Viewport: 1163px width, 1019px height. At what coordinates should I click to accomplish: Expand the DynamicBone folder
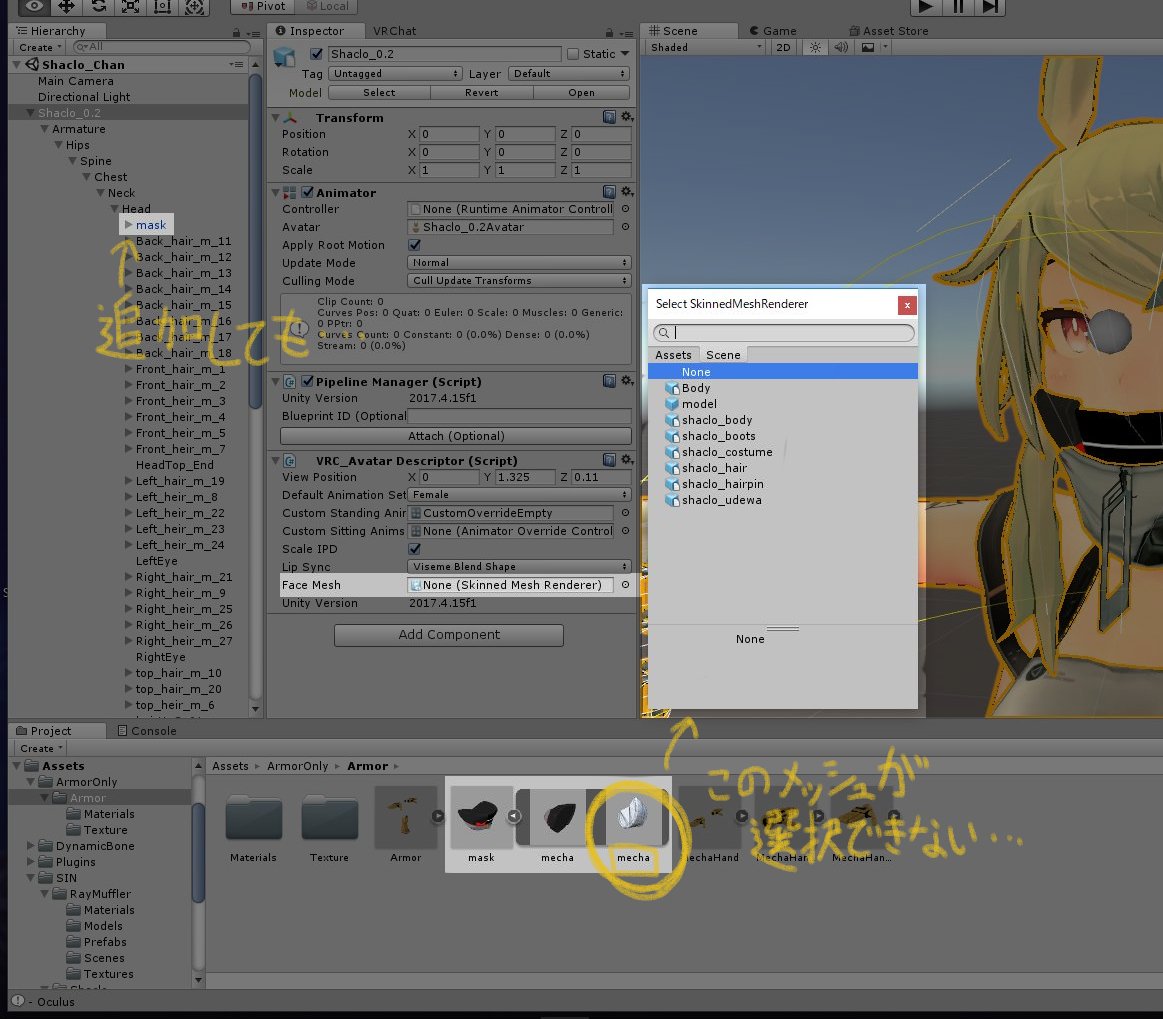point(30,845)
